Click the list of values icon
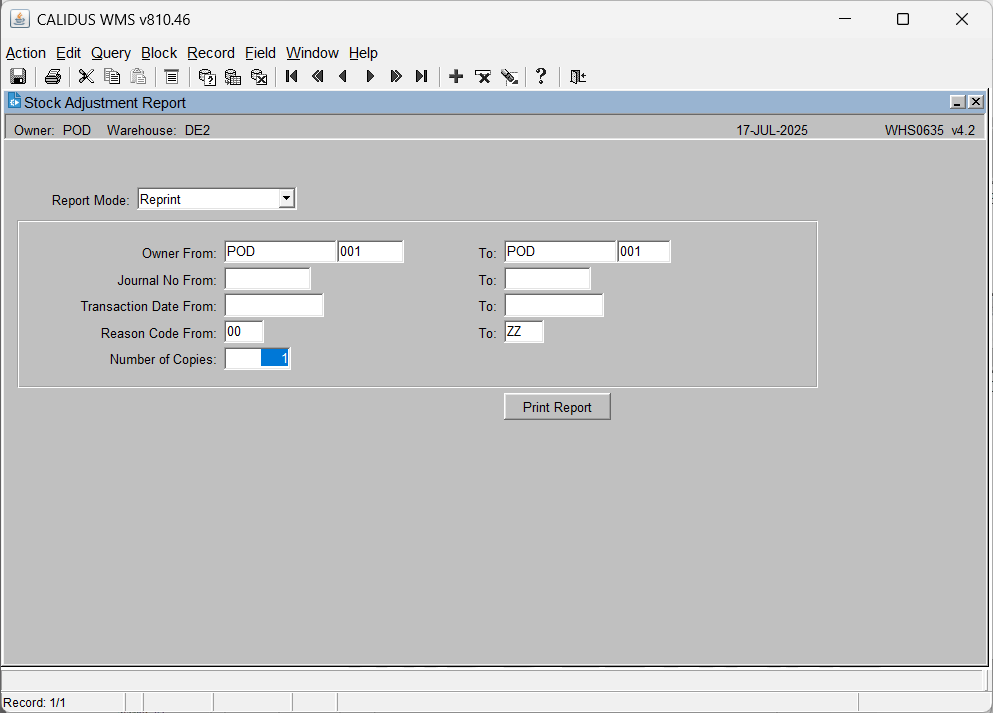This screenshot has width=993, height=713. (172, 77)
